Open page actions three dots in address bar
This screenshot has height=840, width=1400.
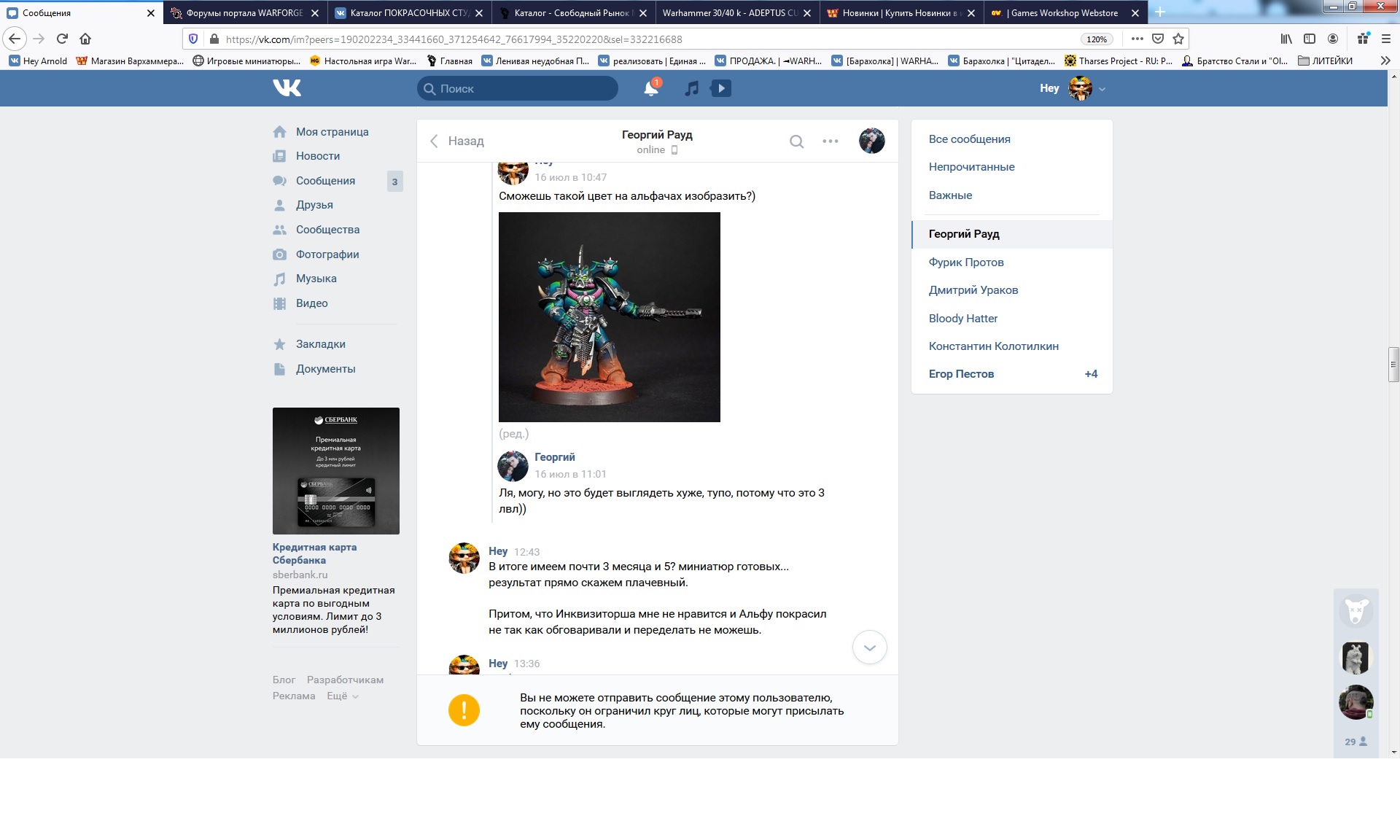pyautogui.click(x=1137, y=39)
